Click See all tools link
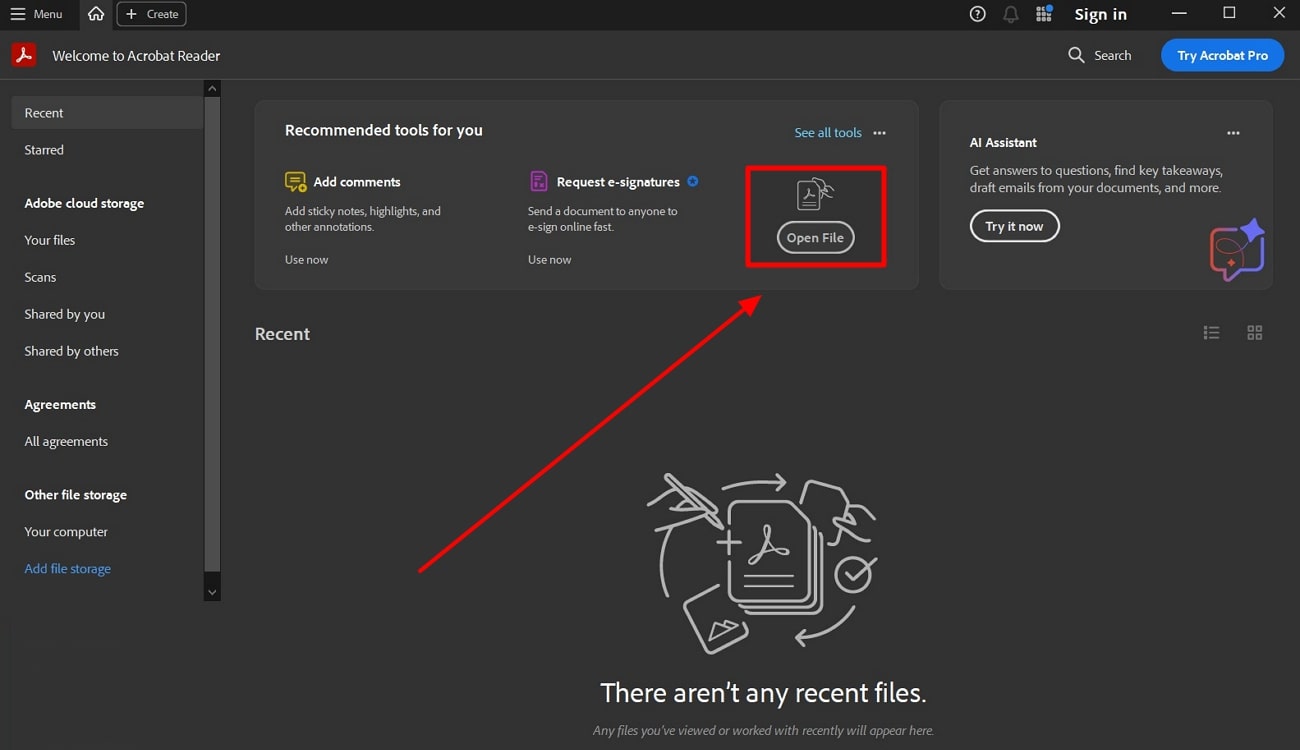 828,132
